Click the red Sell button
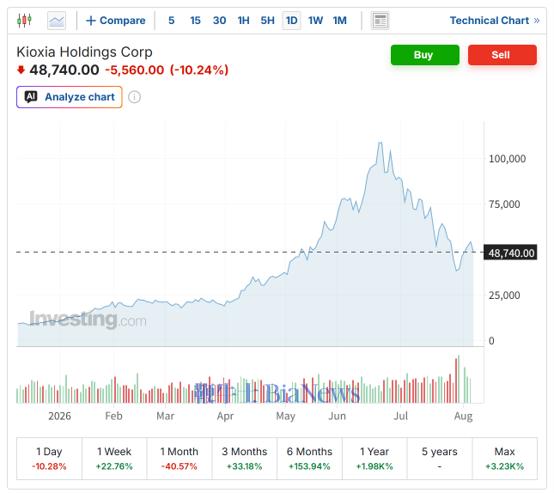The image size is (554, 493). (x=502, y=55)
